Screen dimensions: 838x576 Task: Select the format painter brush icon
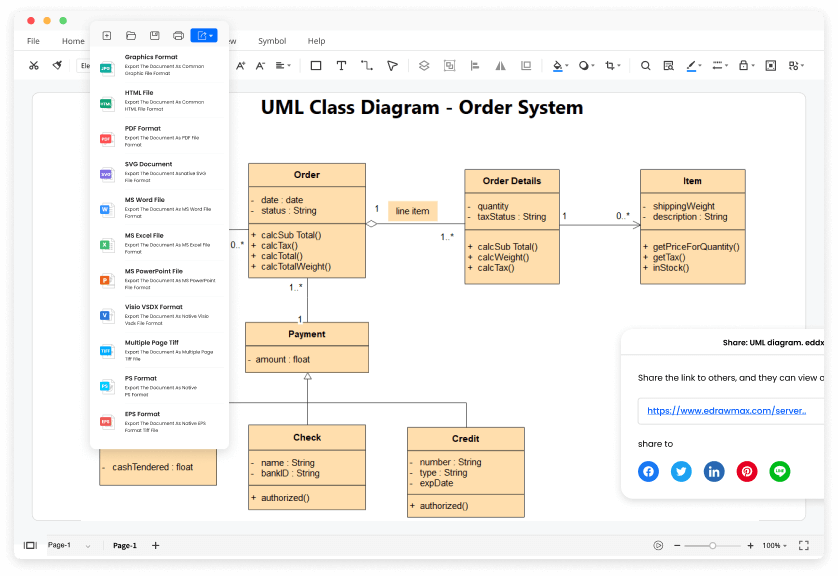click(x=57, y=65)
